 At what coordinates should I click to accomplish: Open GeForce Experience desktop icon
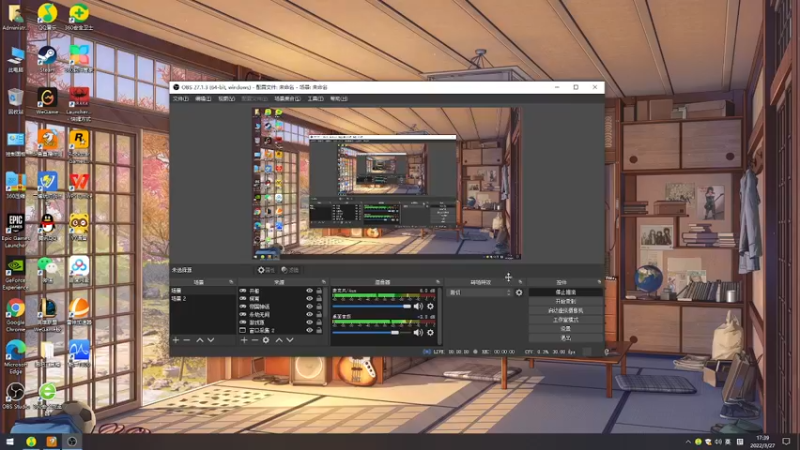pyautogui.click(x=15, y=273)
